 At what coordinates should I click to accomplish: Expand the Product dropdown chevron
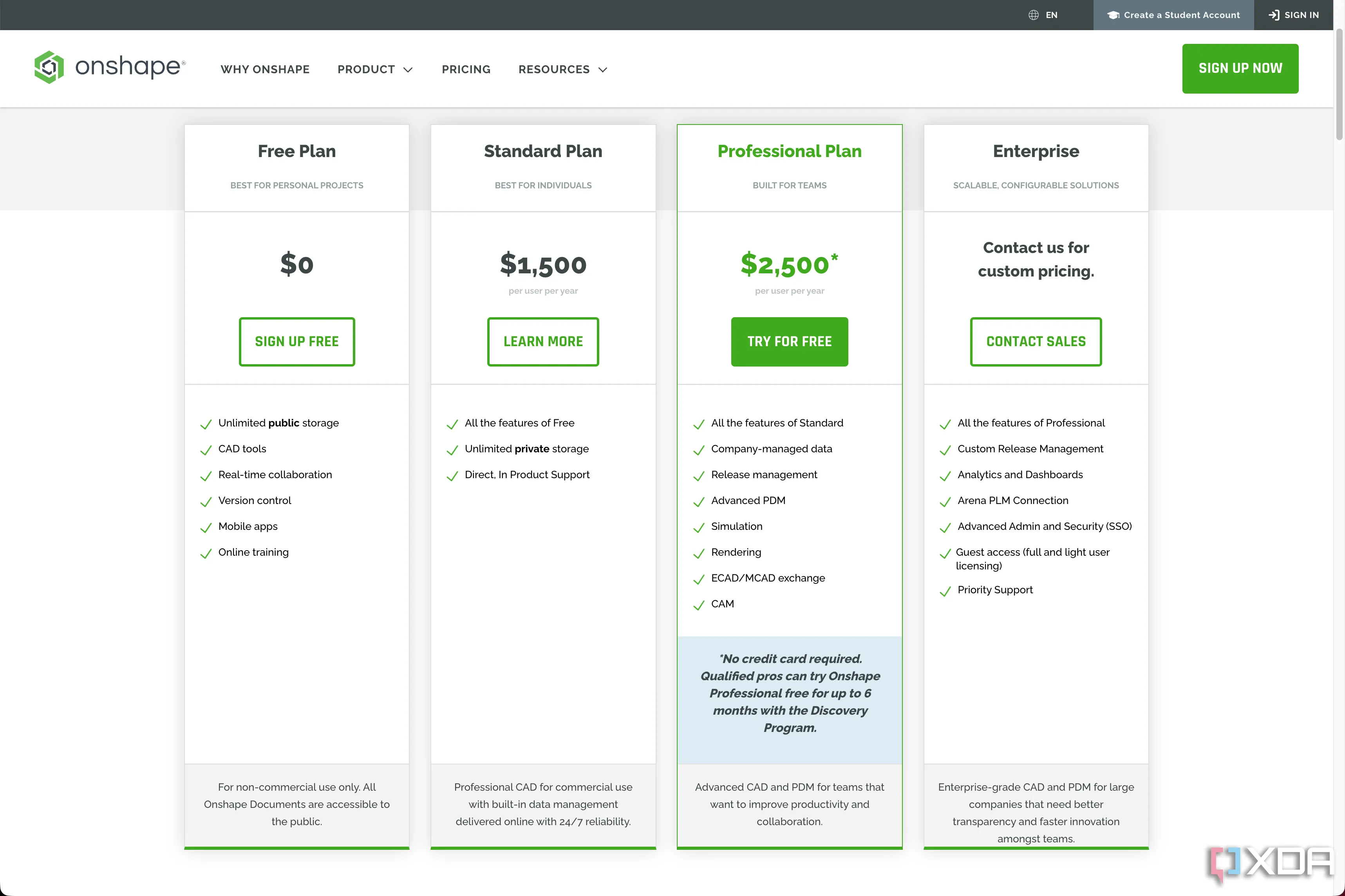pos(408,70)
